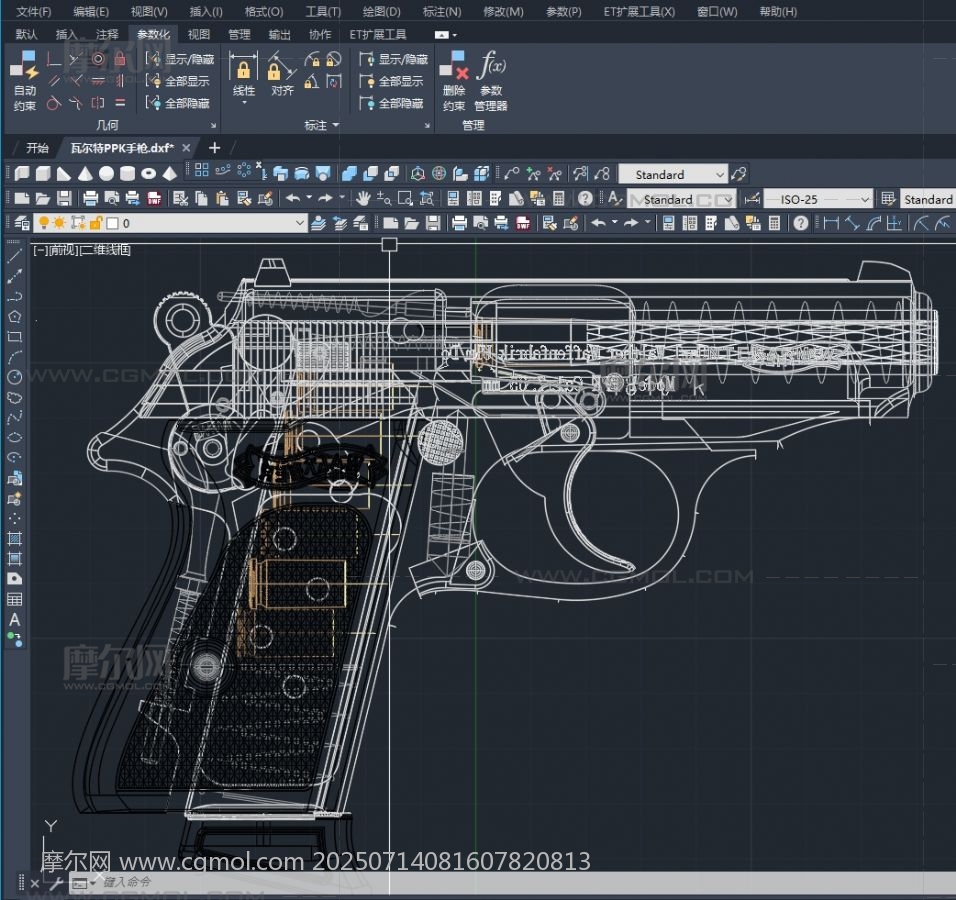
Task: Switch to the 开始 document tab
Action: (x=37, y=148)
